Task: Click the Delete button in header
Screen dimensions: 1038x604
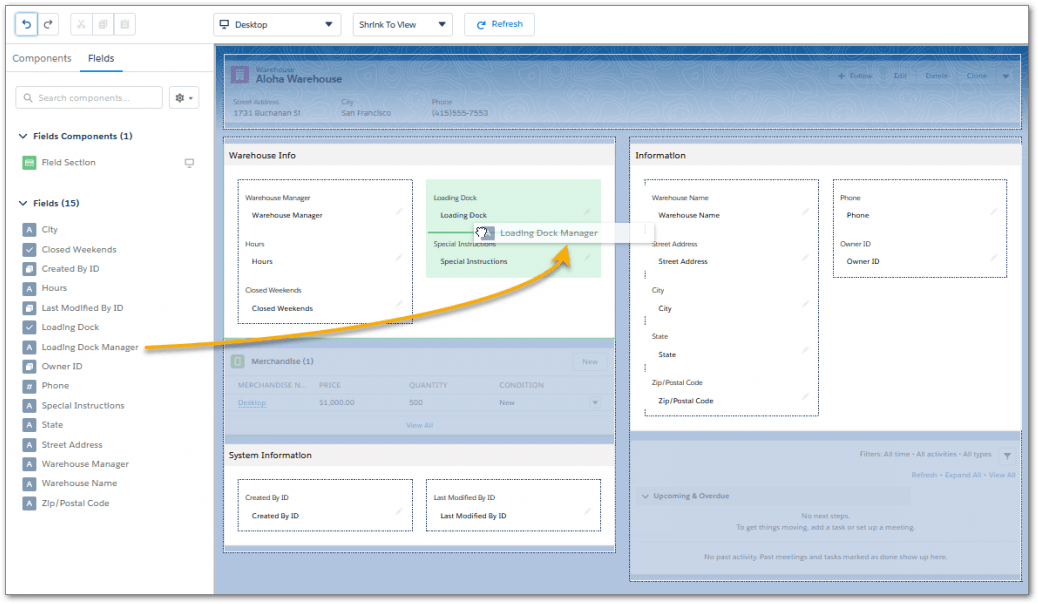Action: tap(936, 76)
